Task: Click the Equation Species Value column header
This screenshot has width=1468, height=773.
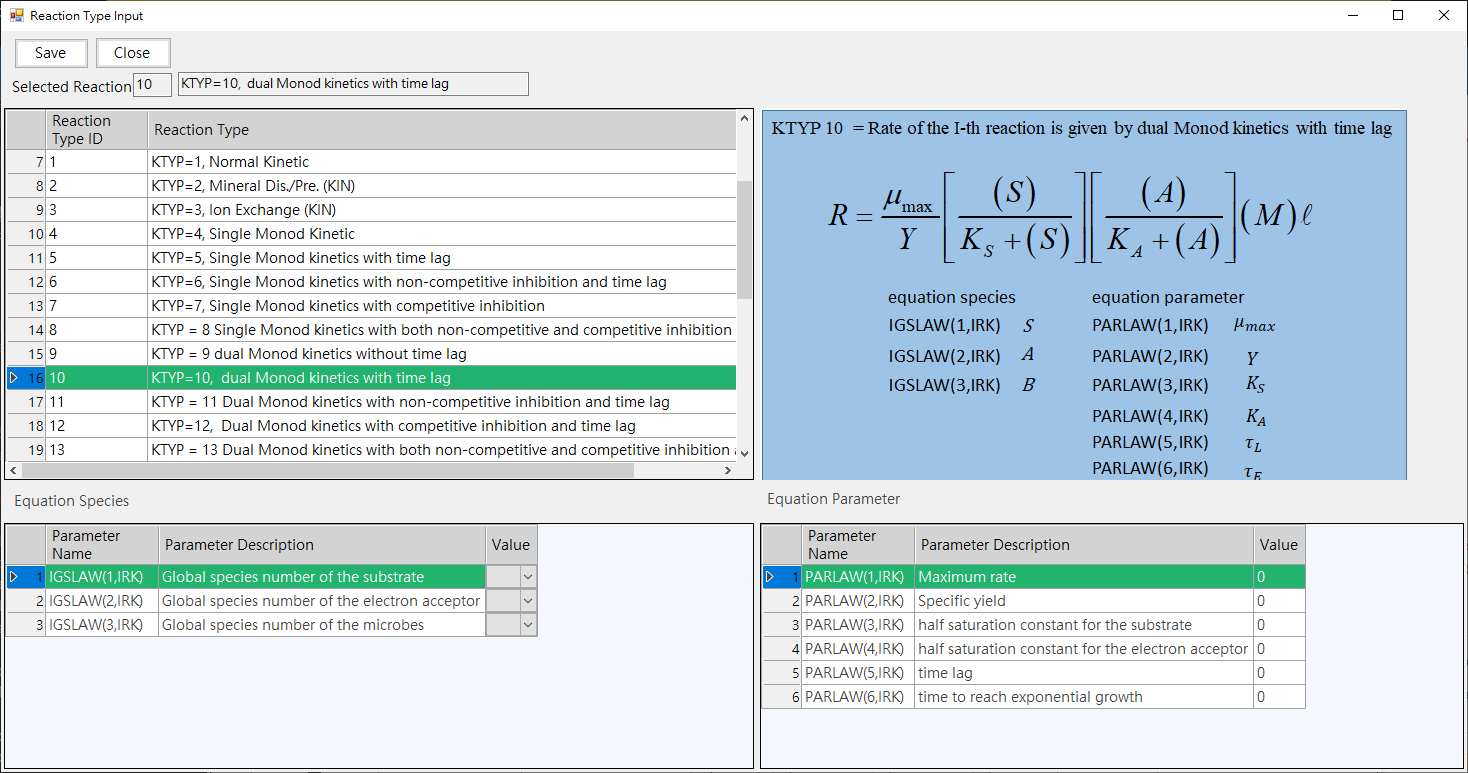Action: 511,545
